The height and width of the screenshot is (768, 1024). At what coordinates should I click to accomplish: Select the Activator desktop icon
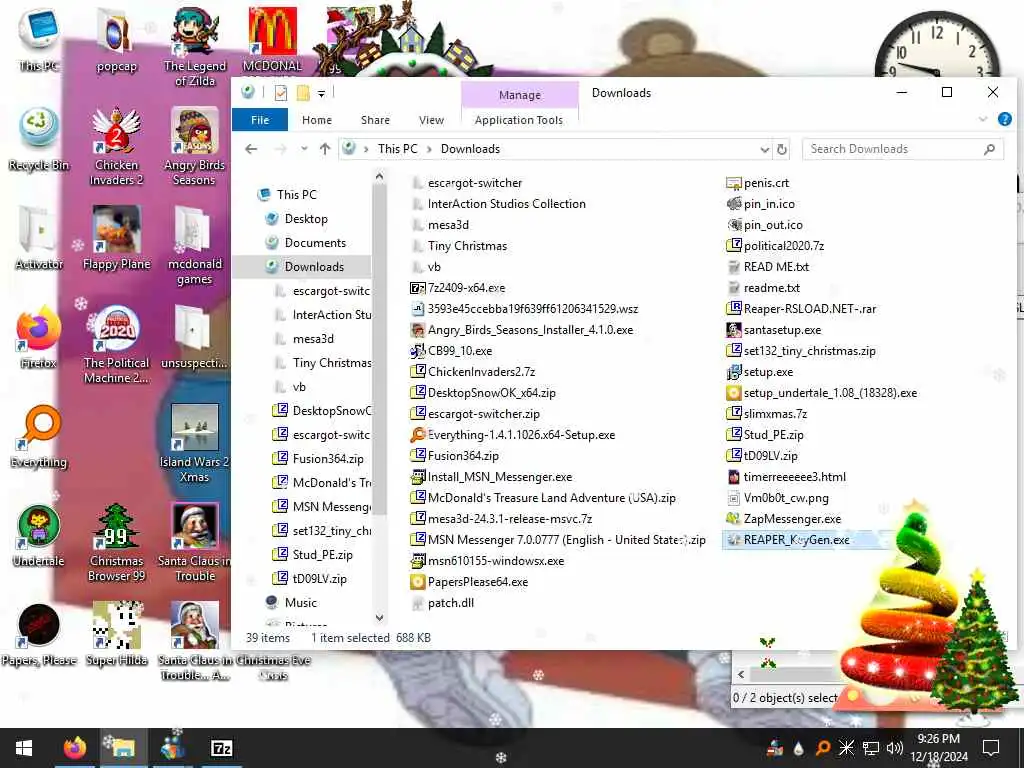tap(39, 238)
